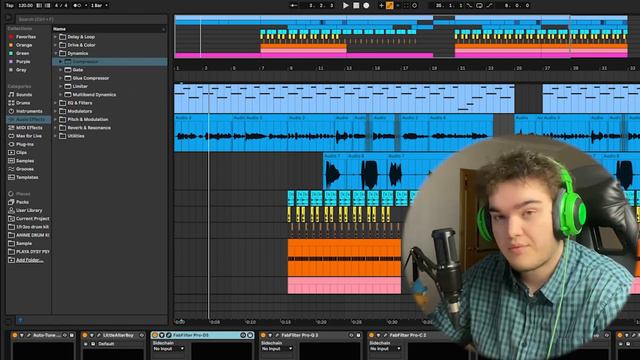Open the Clips category
640x360 pixels.
(x=21, y=152)
